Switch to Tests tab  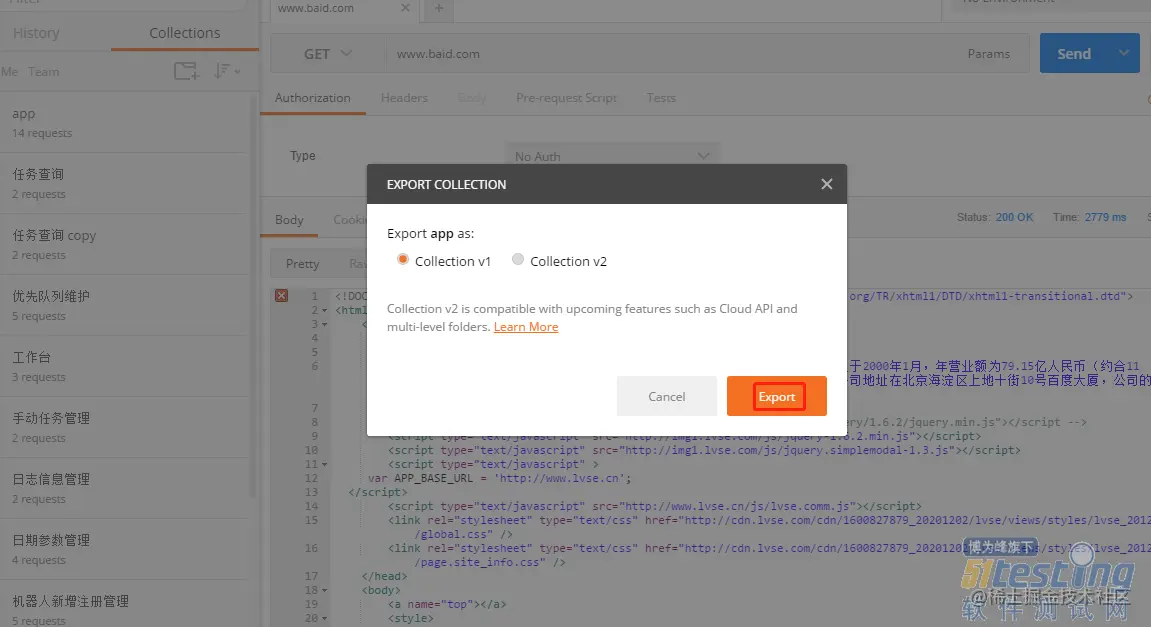(661, 98)
